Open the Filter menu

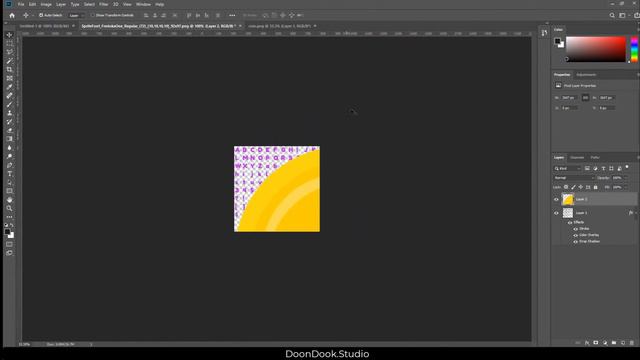(x=104, y=4)
